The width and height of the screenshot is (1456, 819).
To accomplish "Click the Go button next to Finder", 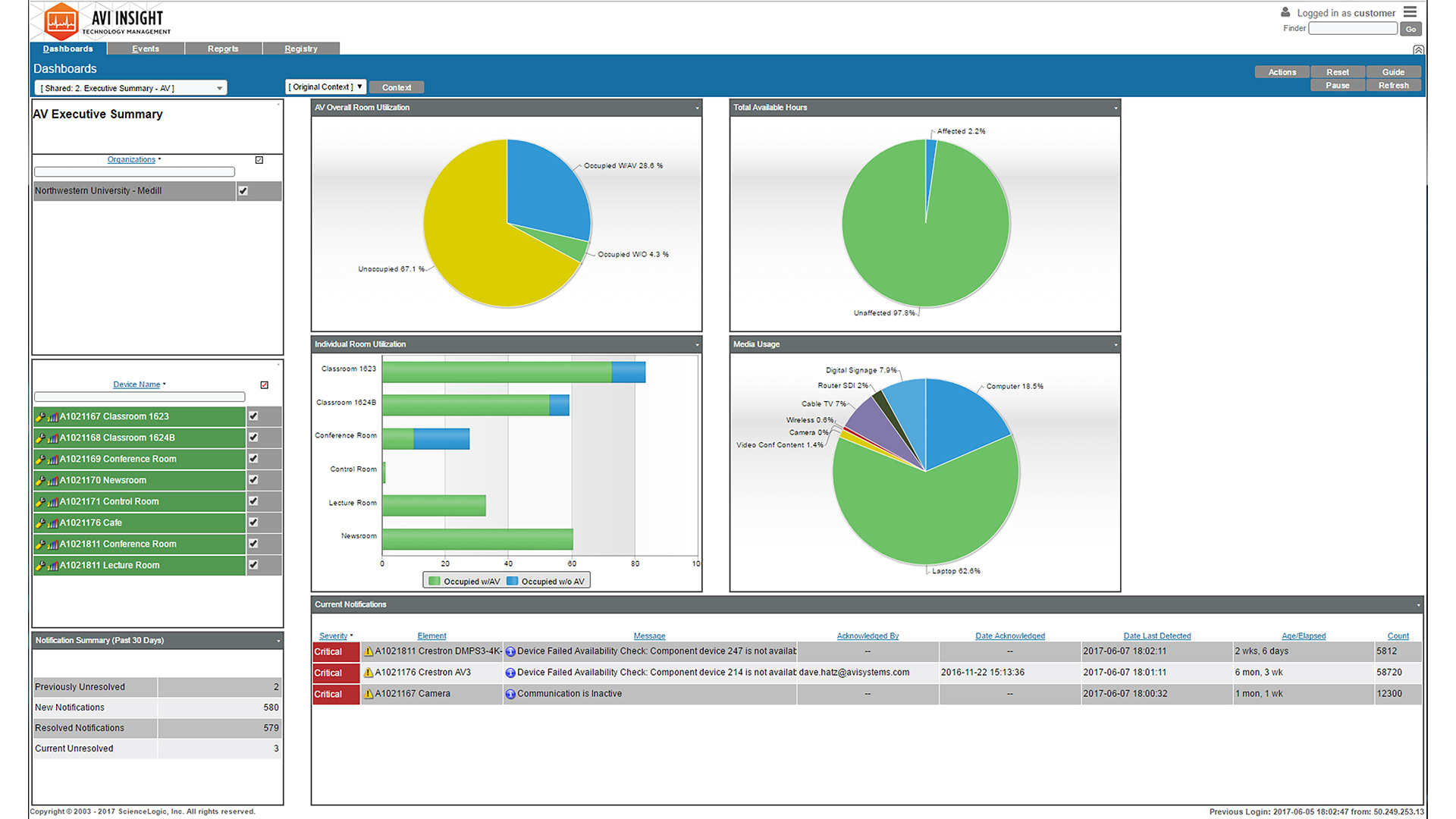I will coord(1410,29).
